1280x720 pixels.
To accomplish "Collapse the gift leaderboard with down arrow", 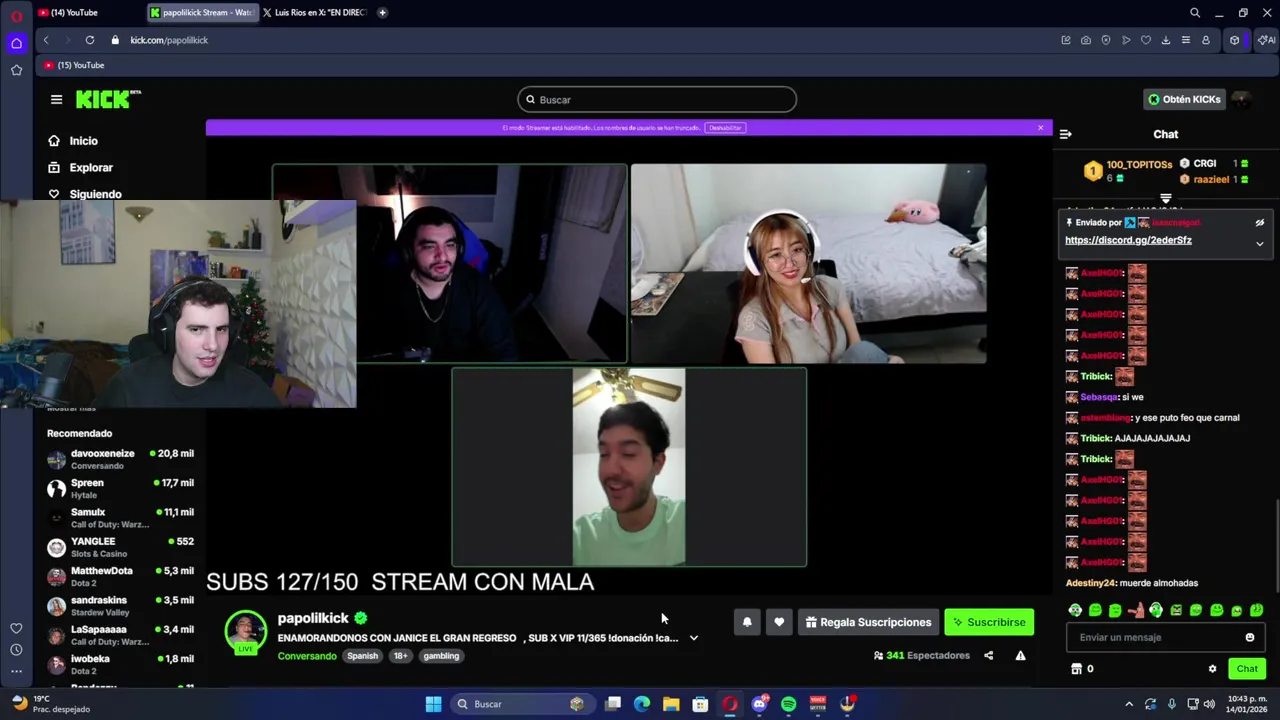I will [x=1165, y=199].
